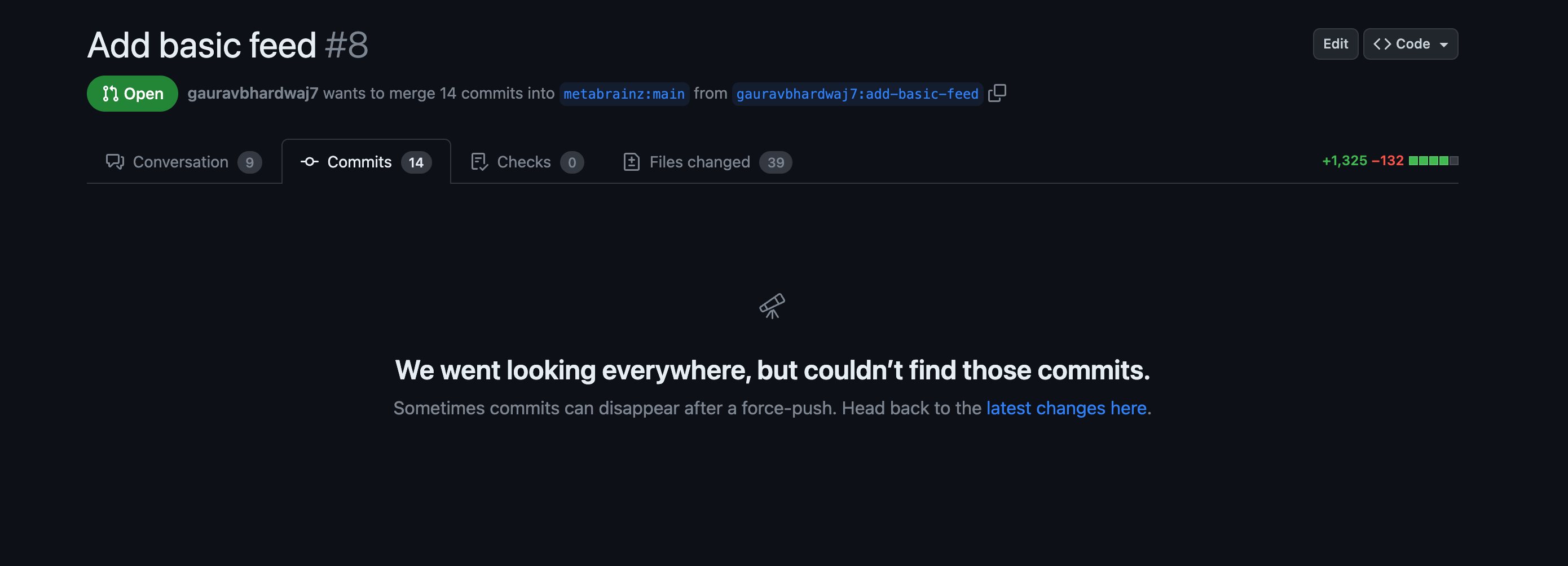
Task: Click the telescope icon above the message
Action: coord(772,306)
